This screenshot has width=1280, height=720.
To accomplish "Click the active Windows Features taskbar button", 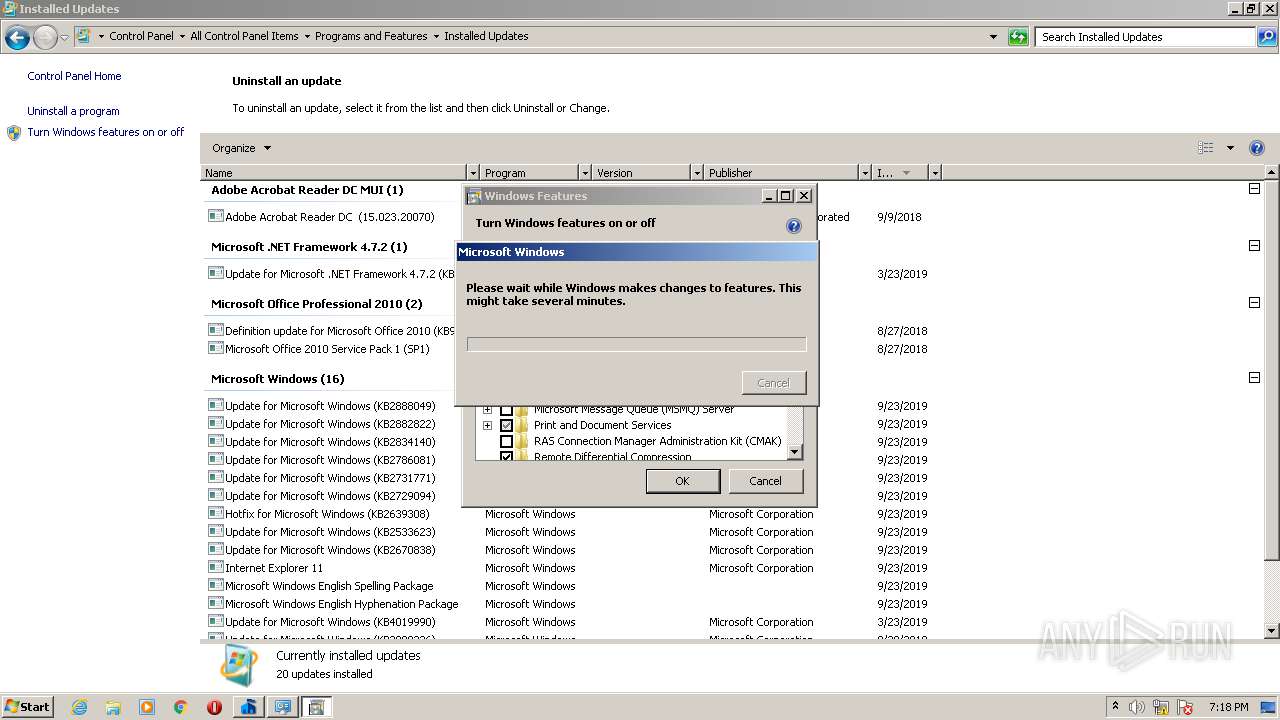I will [317, 707].
